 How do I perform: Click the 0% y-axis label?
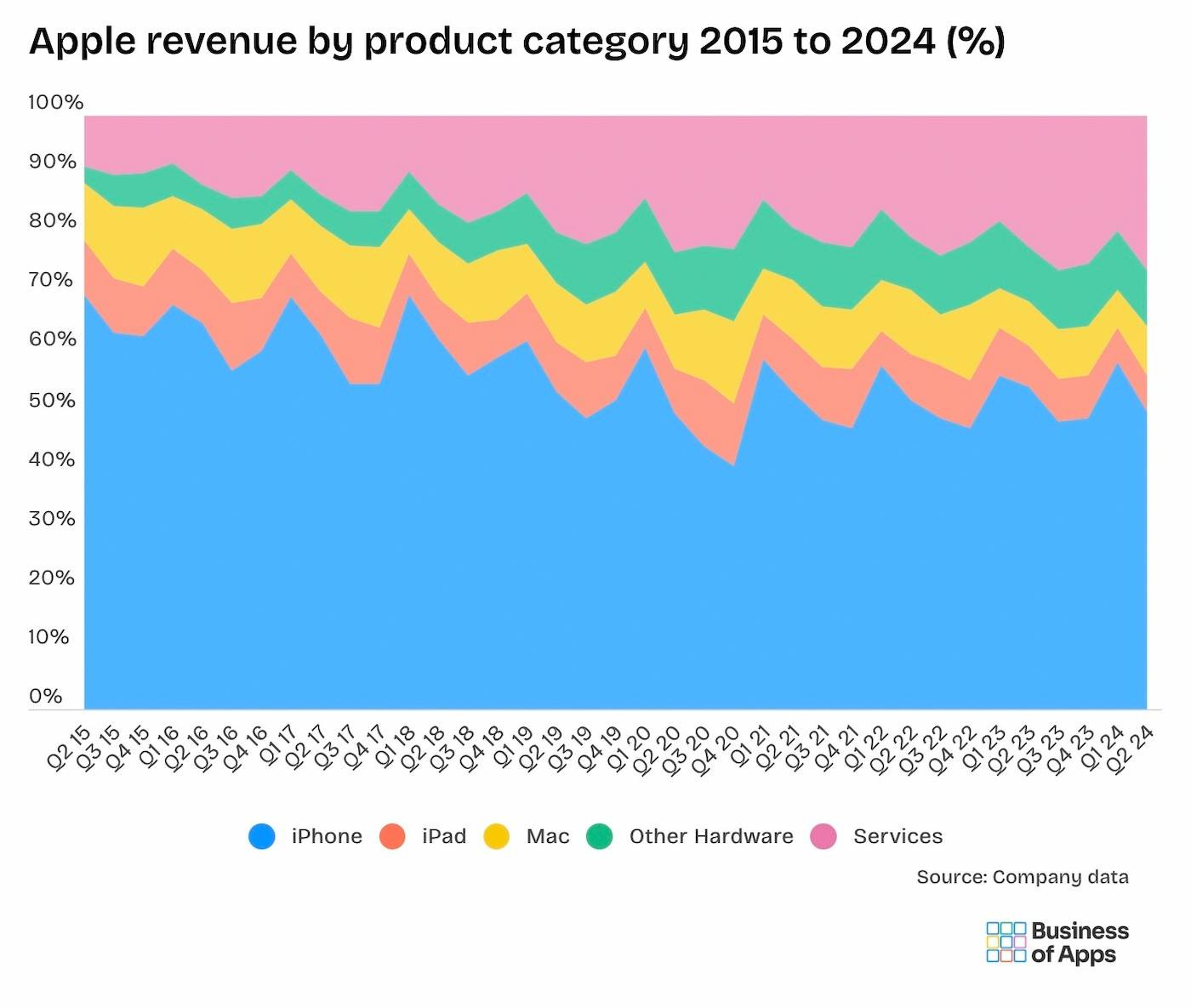(x=46, y=697)
